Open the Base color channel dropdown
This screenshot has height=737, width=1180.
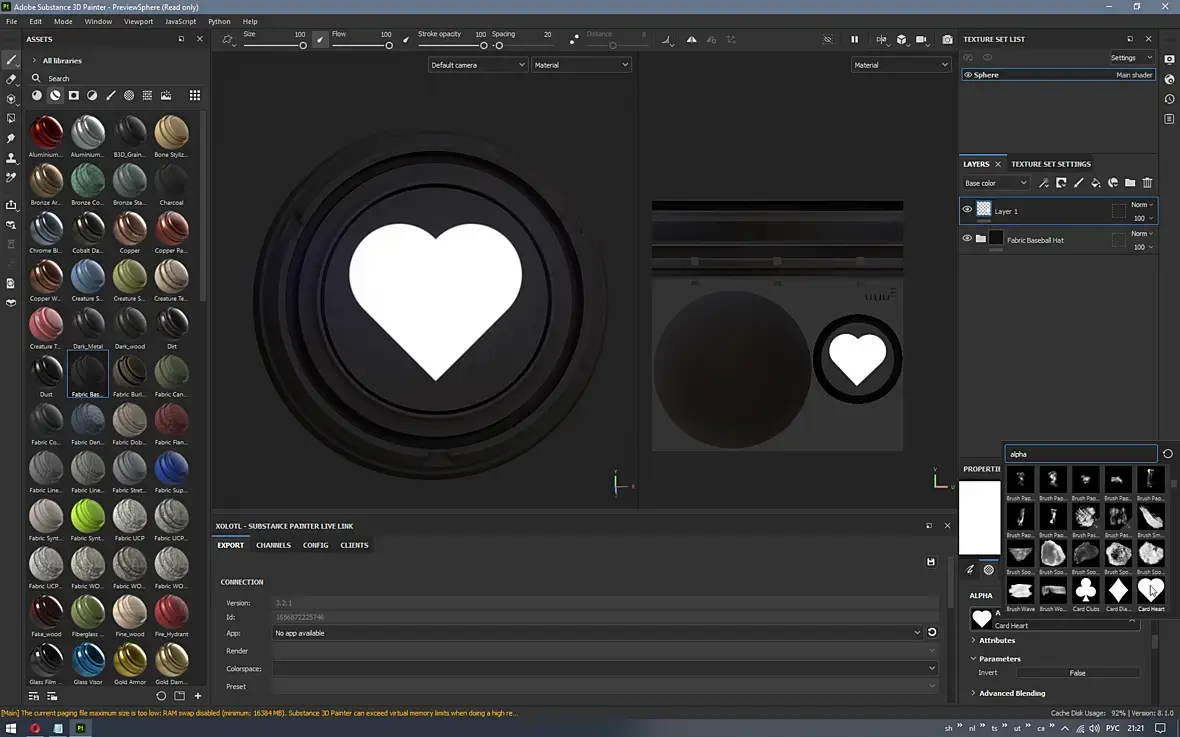[995, 183]
